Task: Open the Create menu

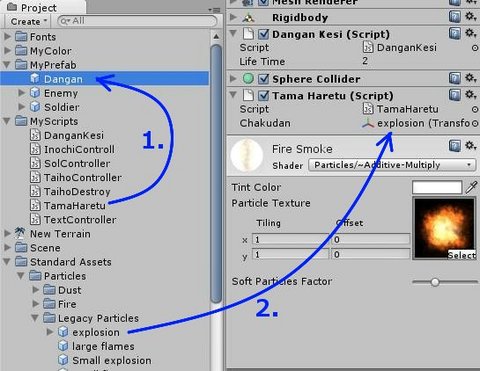Action: click(x=28, y=22)
